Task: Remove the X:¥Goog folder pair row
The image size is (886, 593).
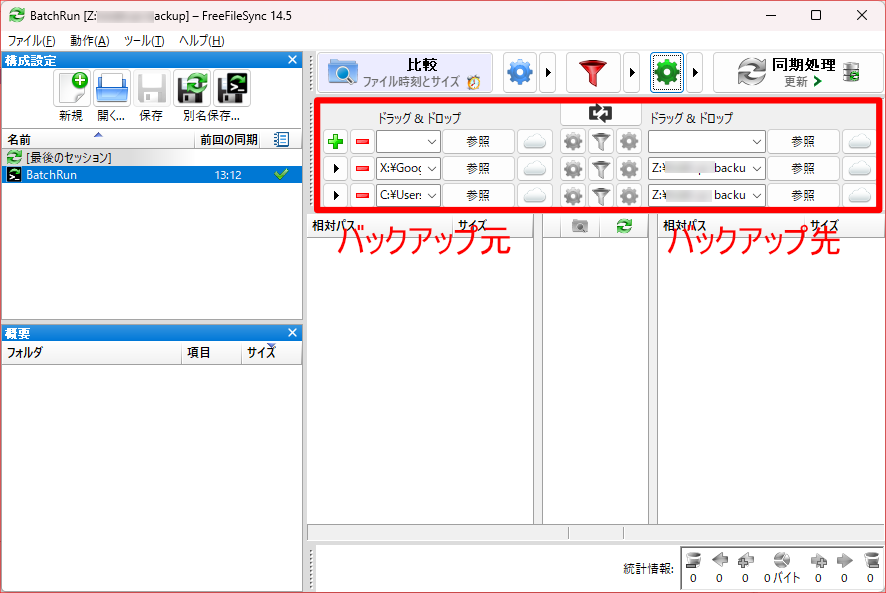Action: pos(362,168)
